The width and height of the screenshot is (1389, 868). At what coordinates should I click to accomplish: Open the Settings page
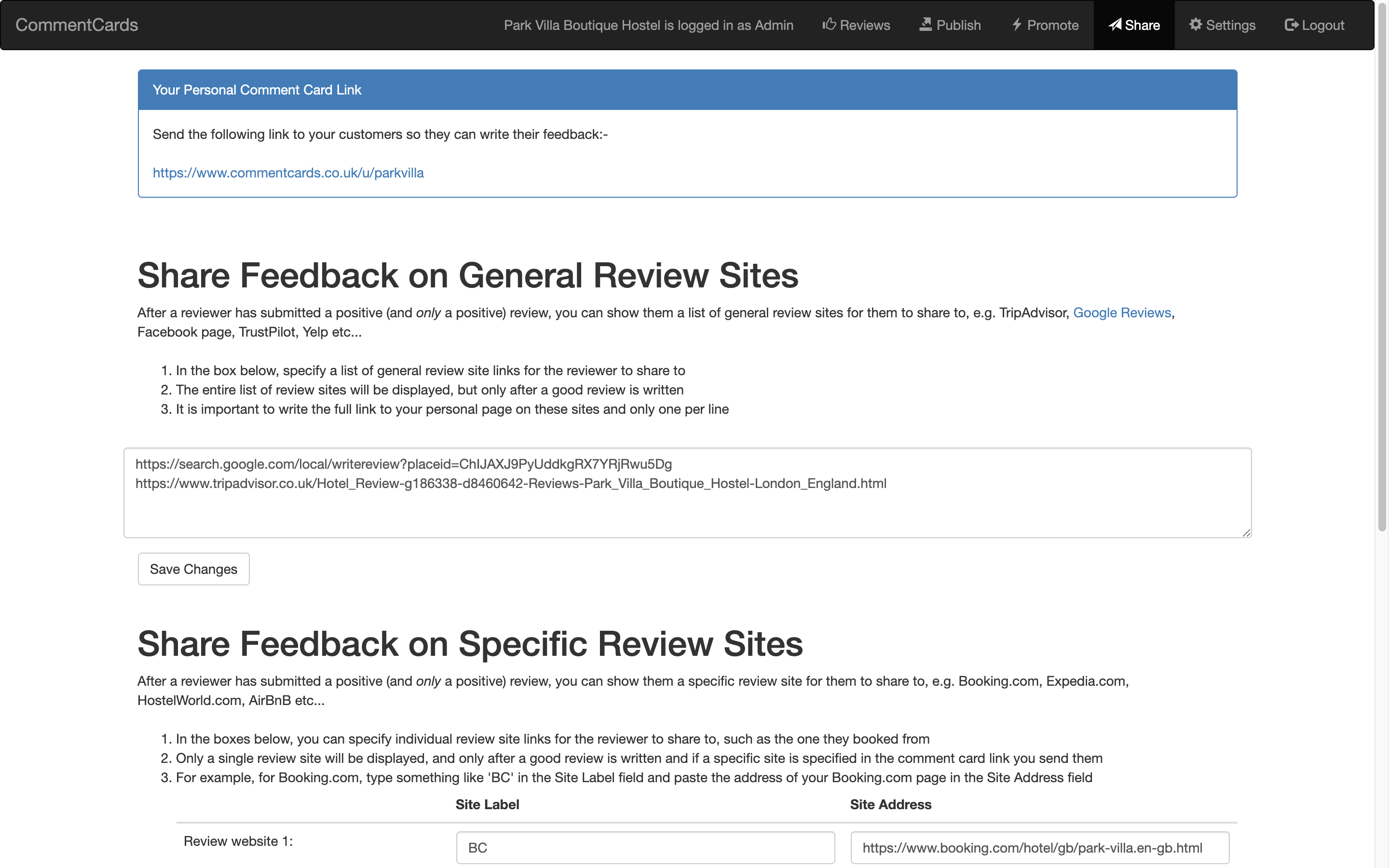point(1231,25)
